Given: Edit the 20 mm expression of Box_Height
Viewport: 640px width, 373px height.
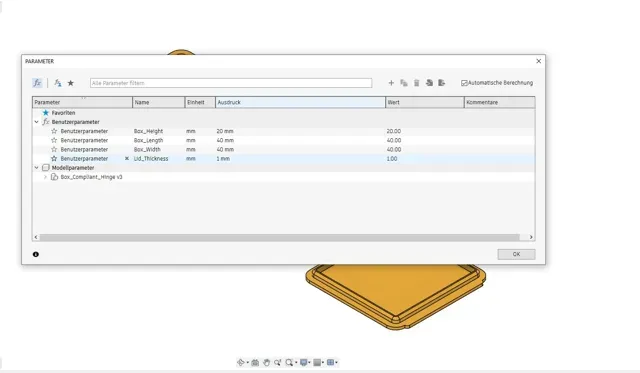Looking at the screenshot, I should (x=225, y=131).
